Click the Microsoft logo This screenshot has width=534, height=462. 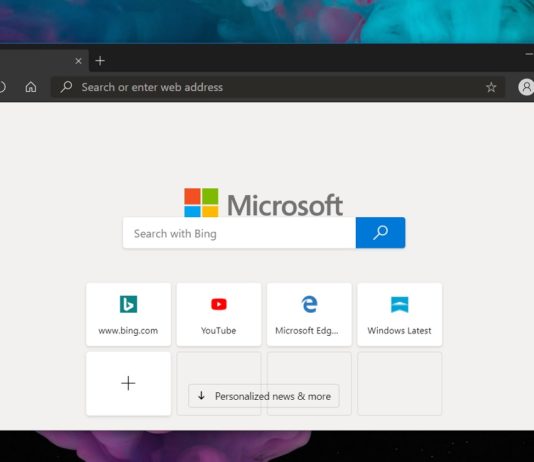point(263,204)
